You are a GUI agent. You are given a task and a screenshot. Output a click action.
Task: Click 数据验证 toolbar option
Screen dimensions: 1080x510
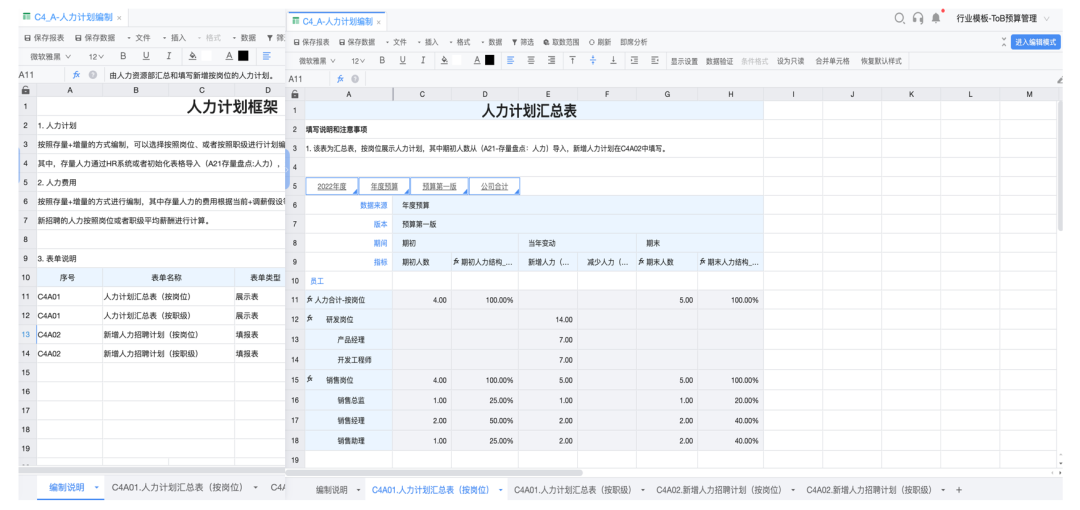click(720, 61)
